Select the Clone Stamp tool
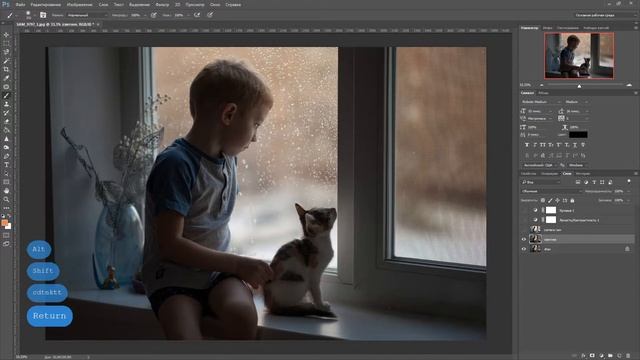The image size is (640, 360). 6,104
